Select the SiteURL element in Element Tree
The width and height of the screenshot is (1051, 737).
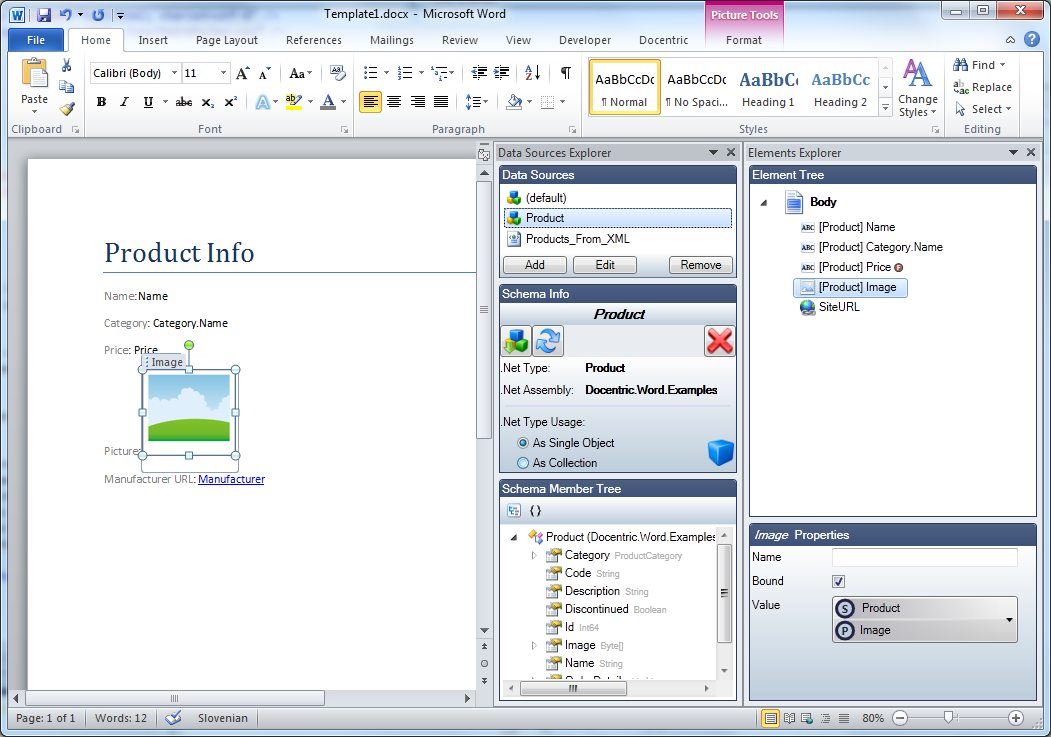[x=830, y=307]
